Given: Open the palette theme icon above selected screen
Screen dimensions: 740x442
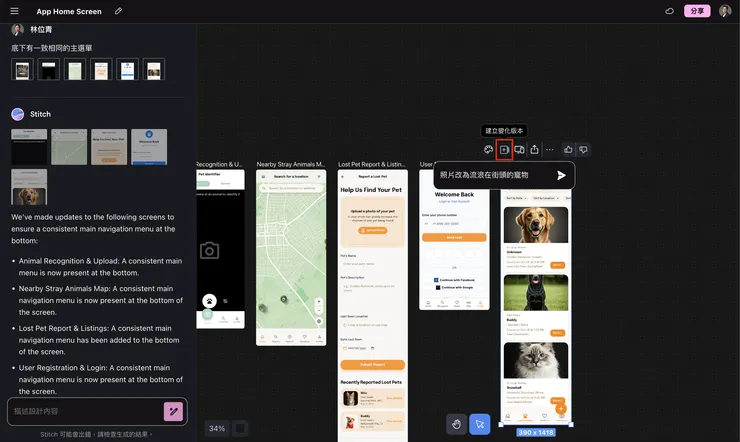Looking at the screenshot, I should tap(488, 150).
